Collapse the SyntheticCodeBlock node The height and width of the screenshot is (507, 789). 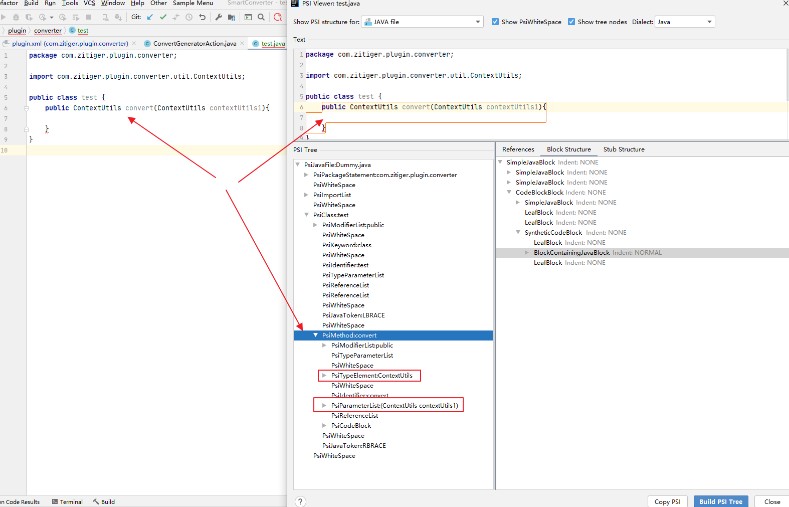(x=518, y=232)
